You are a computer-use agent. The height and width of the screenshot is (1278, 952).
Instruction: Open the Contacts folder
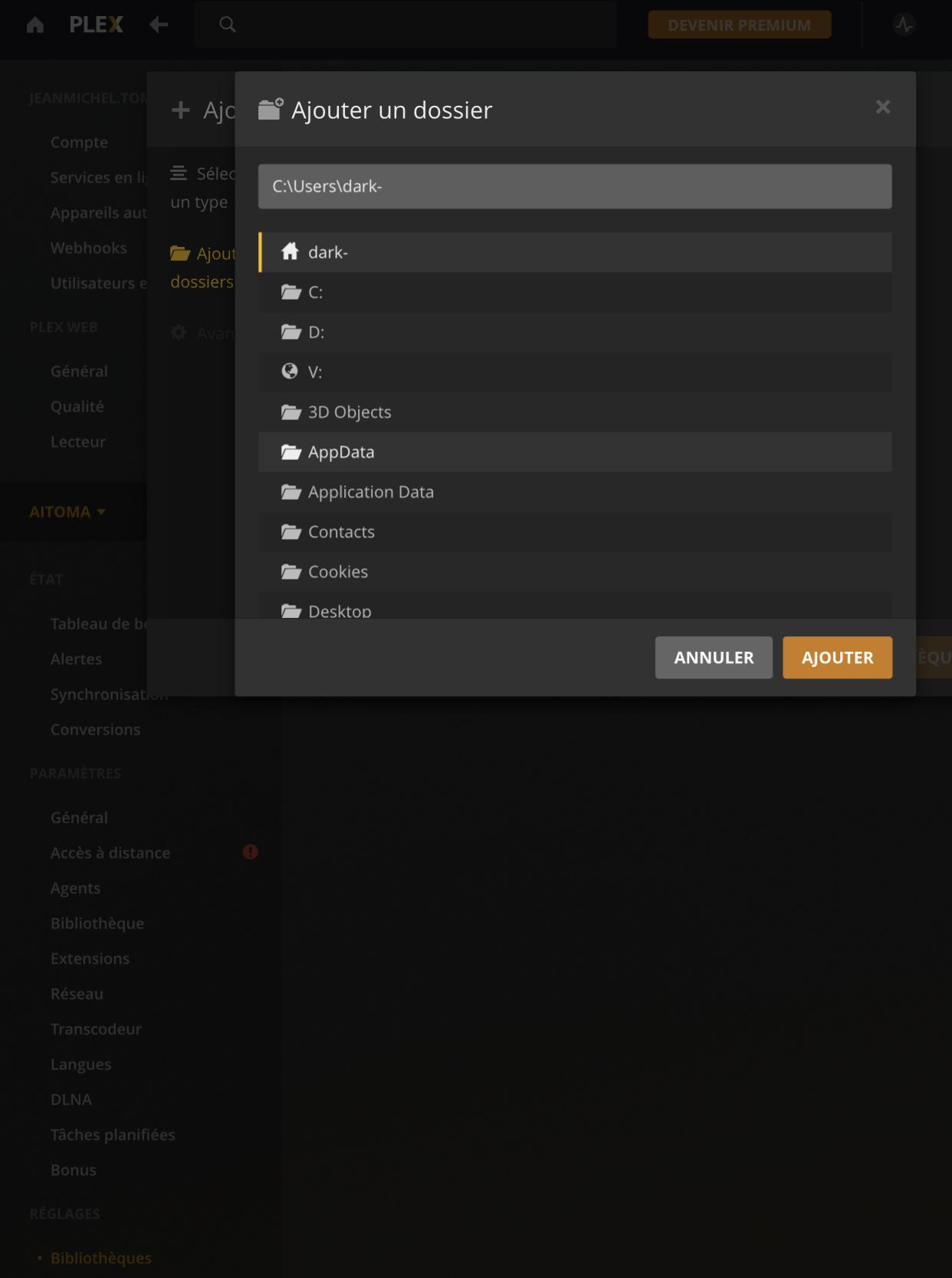pyautogui.click(x=341, y=532)
